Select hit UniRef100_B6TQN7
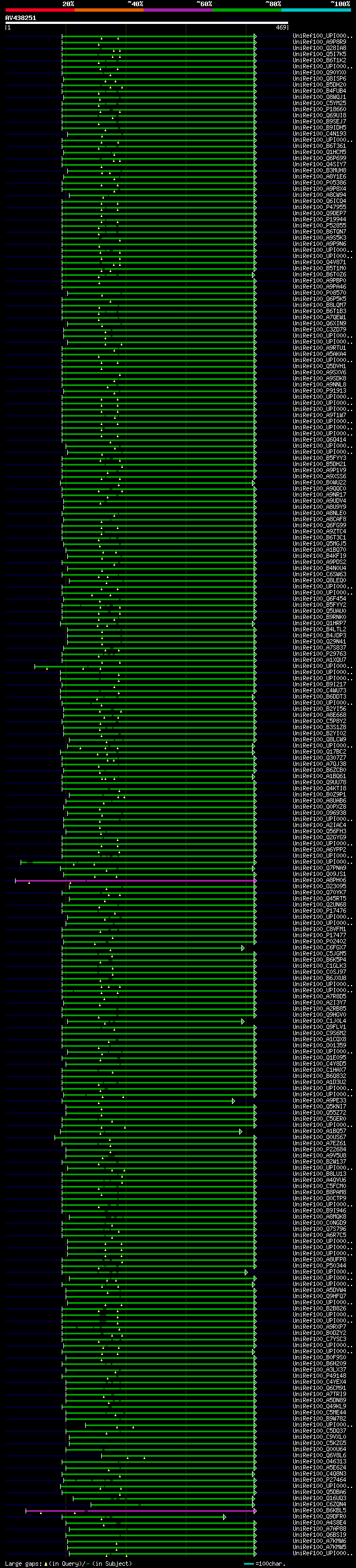This screenshot has height=1568, width=356. click(319, 231)
